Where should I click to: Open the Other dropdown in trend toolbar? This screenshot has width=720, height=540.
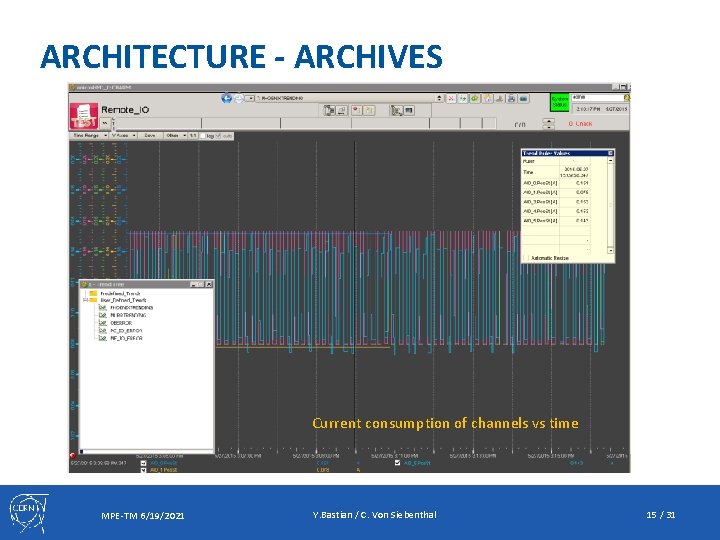click(x=175, y=136)
